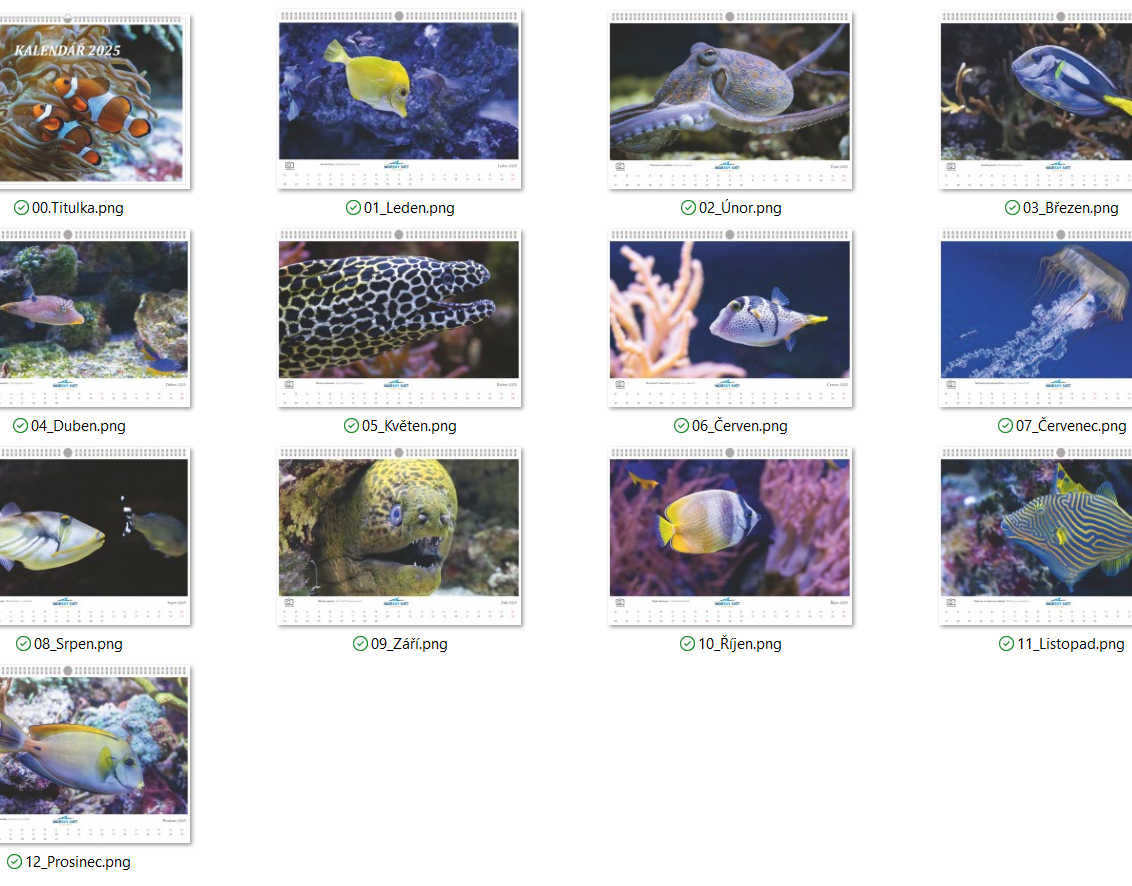Image resolution: width=1132 pixels, height=886 pixels.
Task: Select the 10_Říjen.png butterflyfish thumbnail
Action: pos(730,536)
